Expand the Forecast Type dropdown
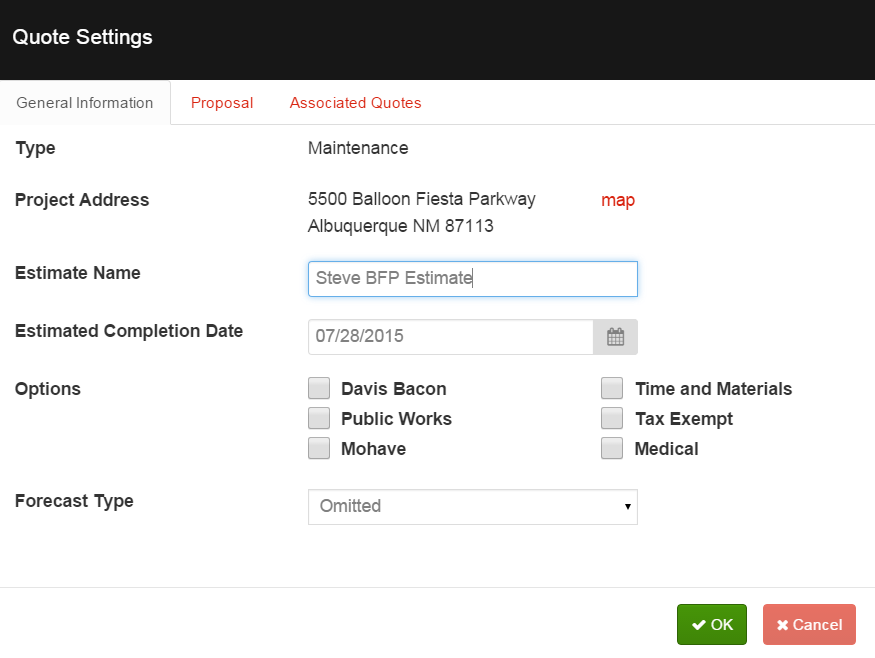The width and height of the screenshot is (875, 658). click(x=473, y=507)
